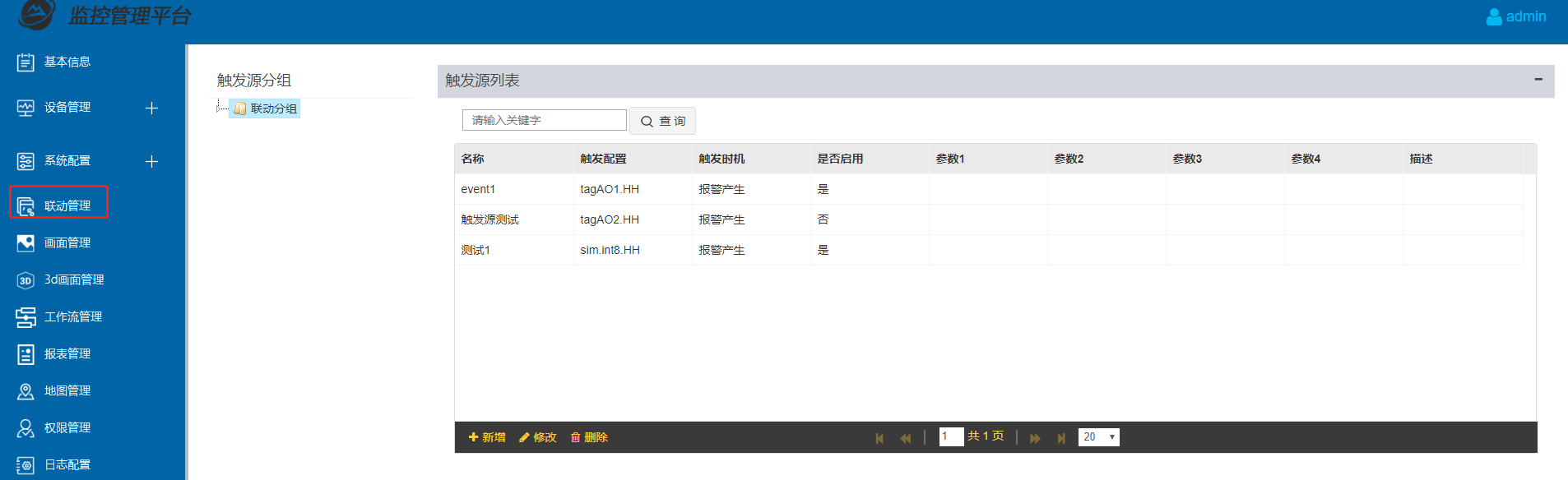The image size is (1568, 480).
Task: Click the 3d画面管理 3D icon
Action: coord(26,280)
